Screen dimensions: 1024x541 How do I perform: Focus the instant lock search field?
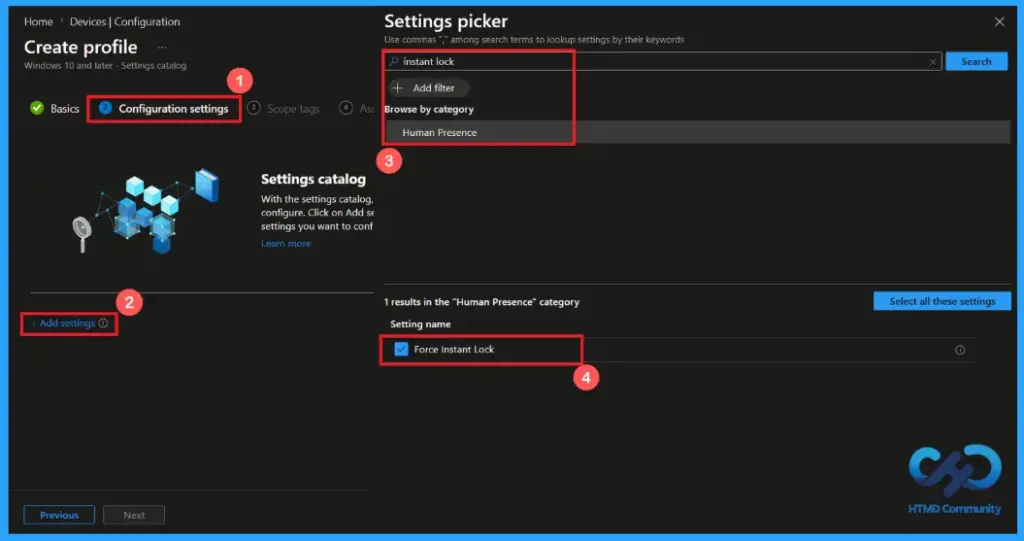[664, 61]
